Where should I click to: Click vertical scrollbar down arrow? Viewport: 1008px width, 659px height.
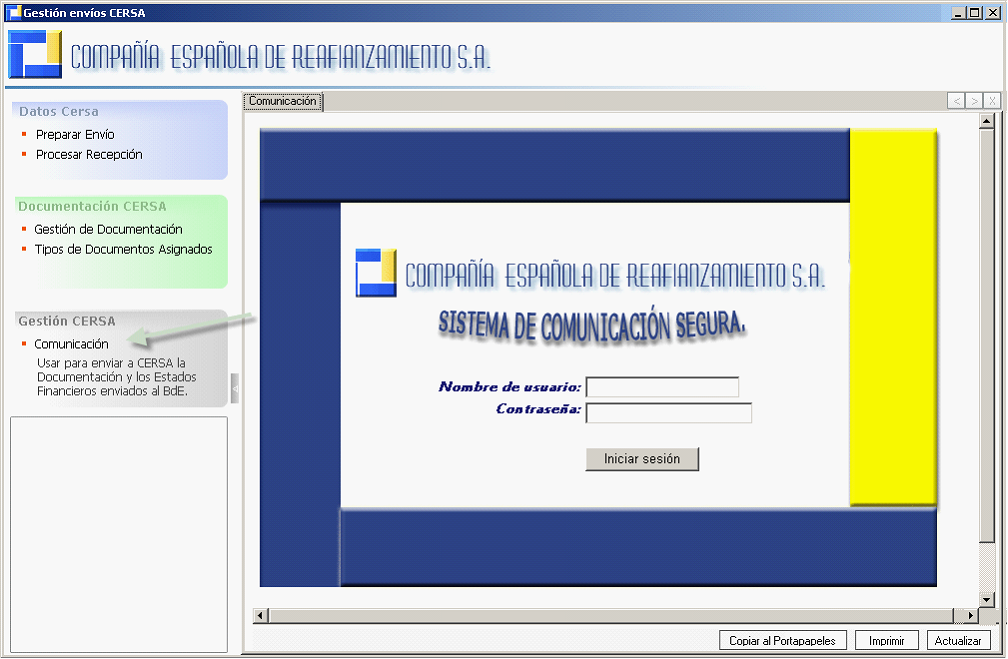pos(987,599)
